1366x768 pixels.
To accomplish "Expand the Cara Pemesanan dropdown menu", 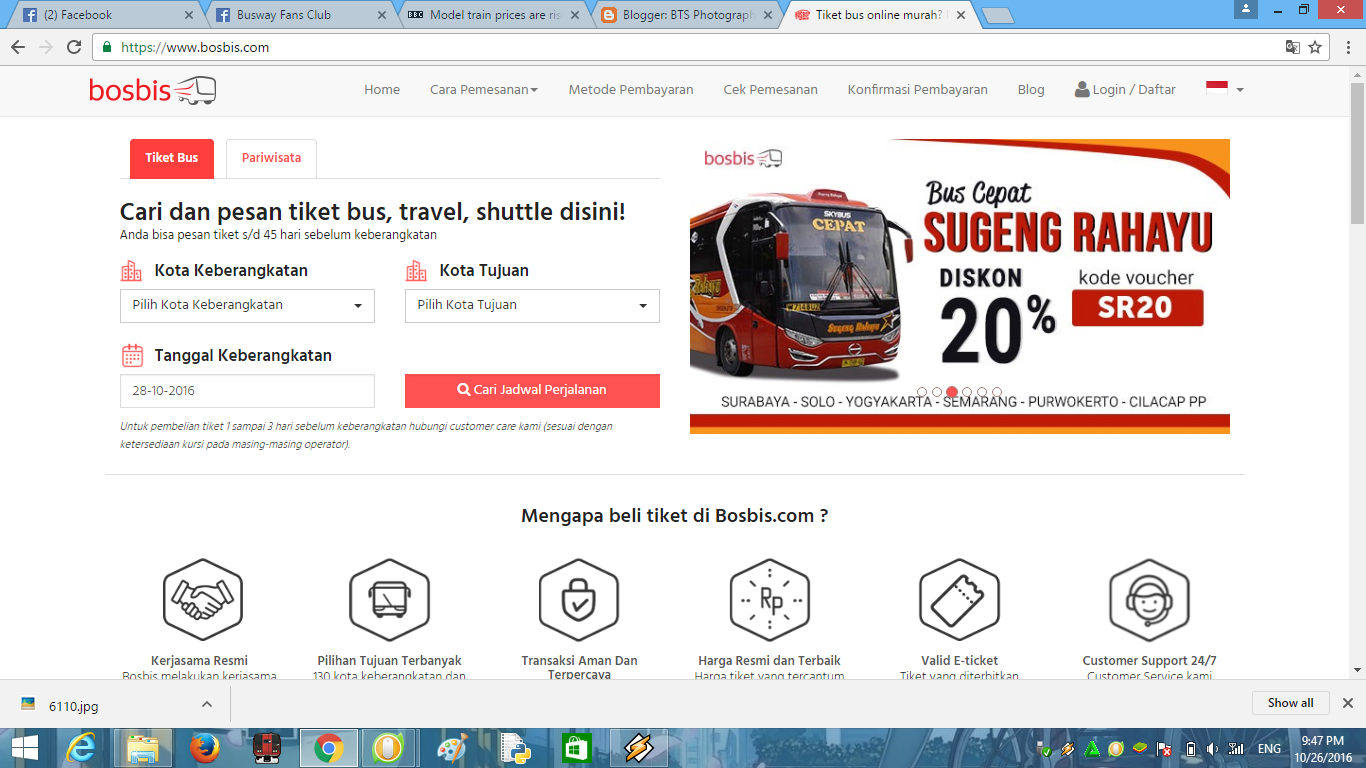I will 484,89.
